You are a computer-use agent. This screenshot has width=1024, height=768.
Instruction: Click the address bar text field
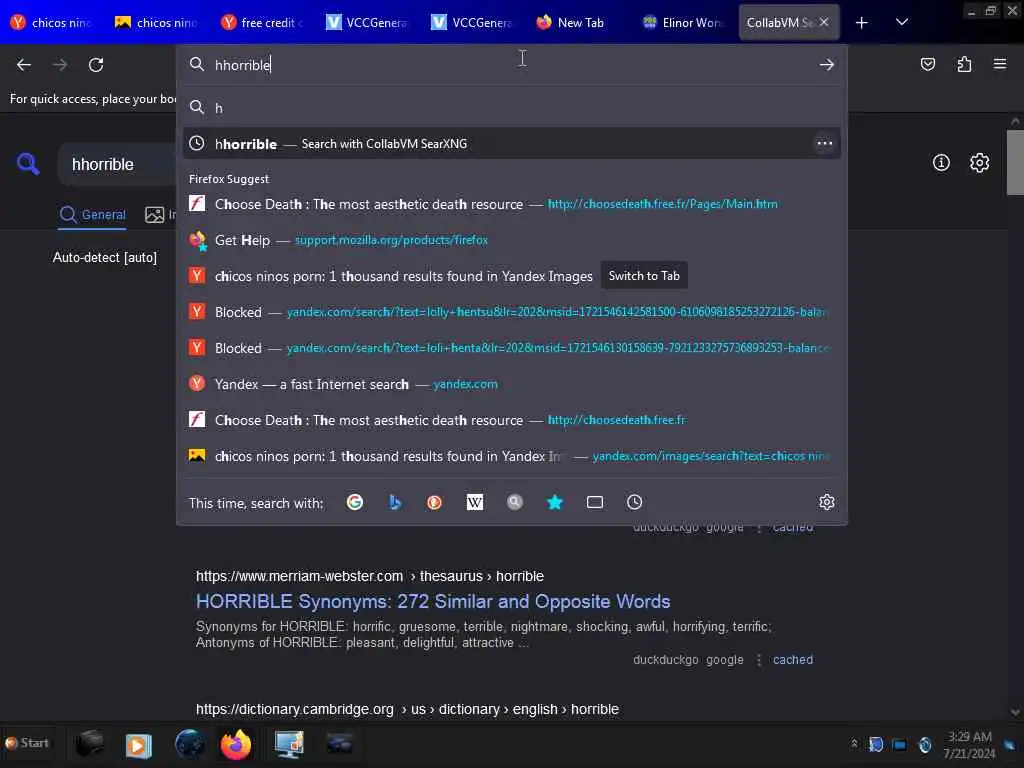coord(511,65)
